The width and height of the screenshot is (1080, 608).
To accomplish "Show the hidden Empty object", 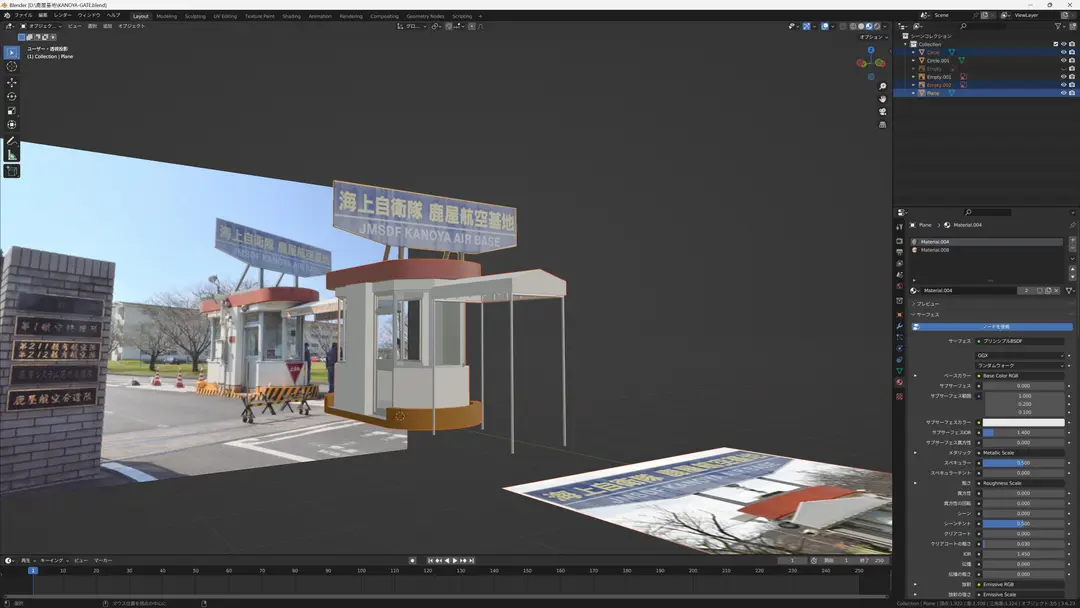I will (x=1063, y=69).
